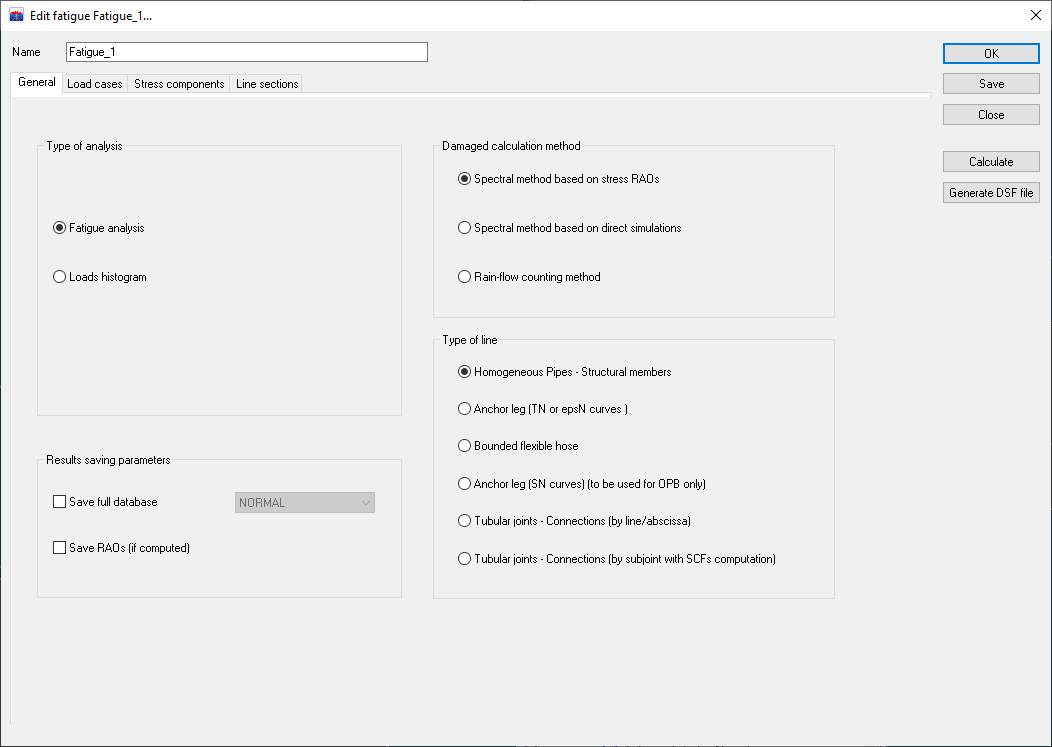
Task: Switch to the Load cases tab
Action: [94, 84]
